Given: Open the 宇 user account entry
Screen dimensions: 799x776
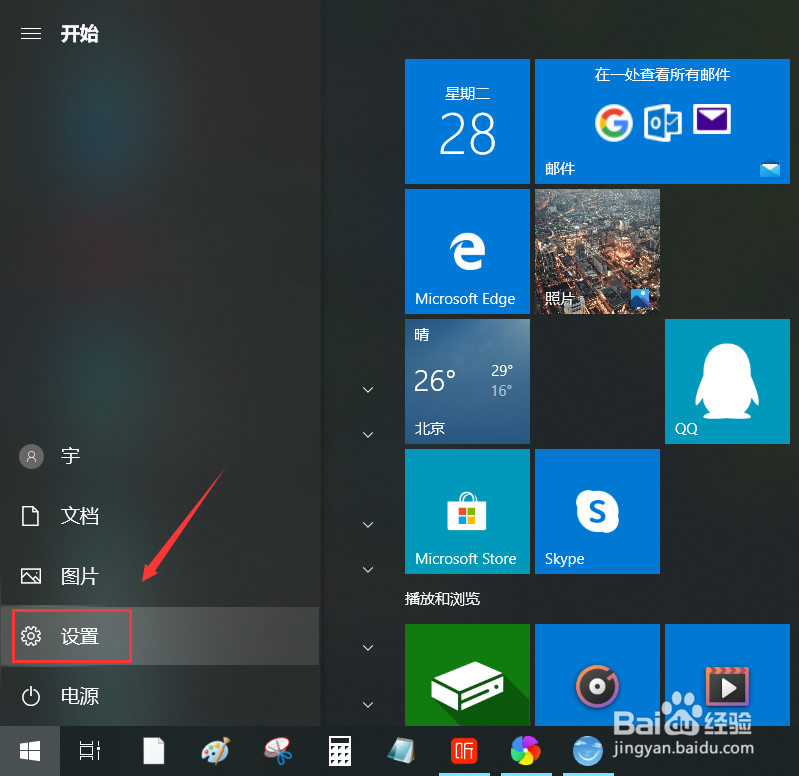Looking at the screenshot, I should pos(159,456).
